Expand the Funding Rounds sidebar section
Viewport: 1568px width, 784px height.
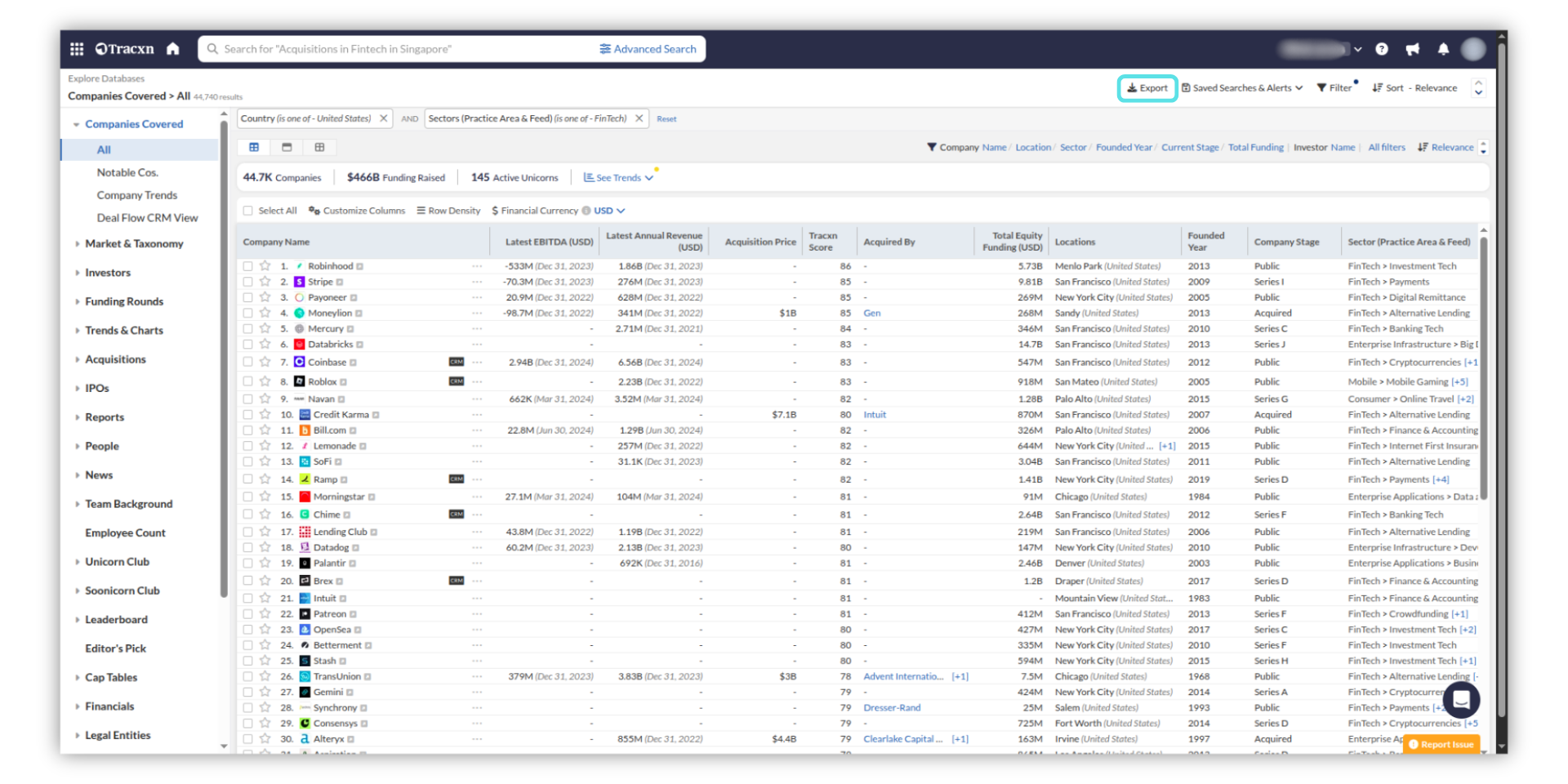pyautogui.click(x=124, y=301)
